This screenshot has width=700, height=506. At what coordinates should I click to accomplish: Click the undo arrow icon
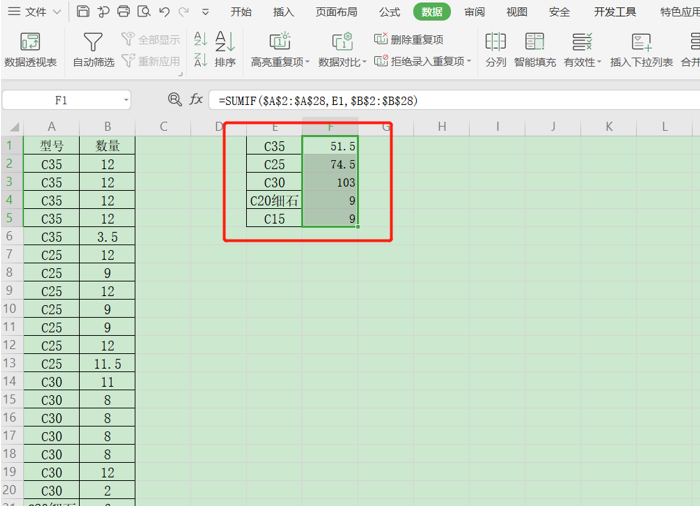click(164, 12)
